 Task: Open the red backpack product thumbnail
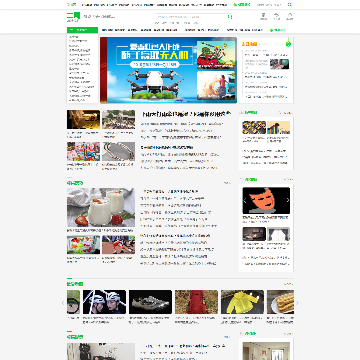click(196, 302)
